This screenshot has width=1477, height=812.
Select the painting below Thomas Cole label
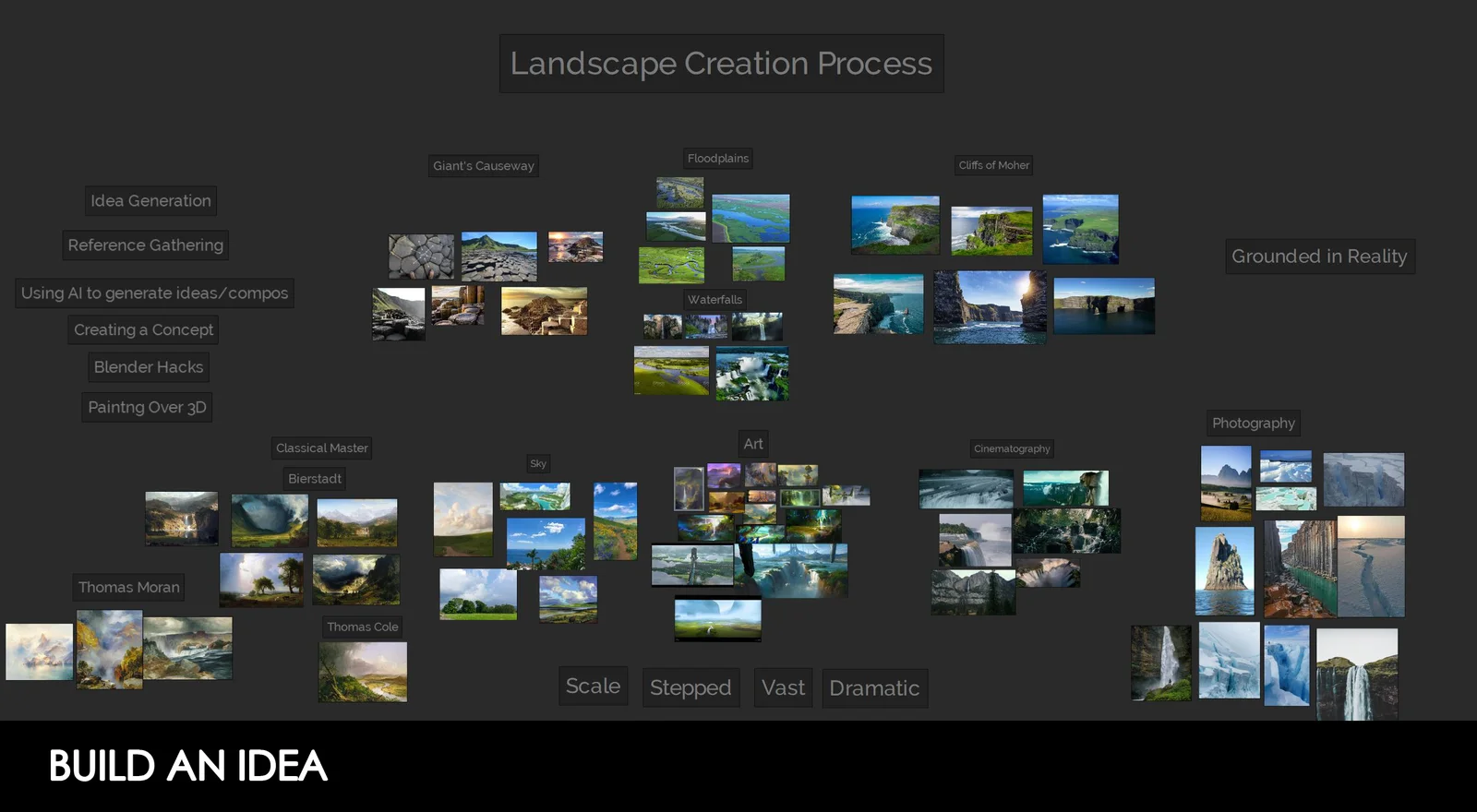pyautogui.click(x=363, y=672)
